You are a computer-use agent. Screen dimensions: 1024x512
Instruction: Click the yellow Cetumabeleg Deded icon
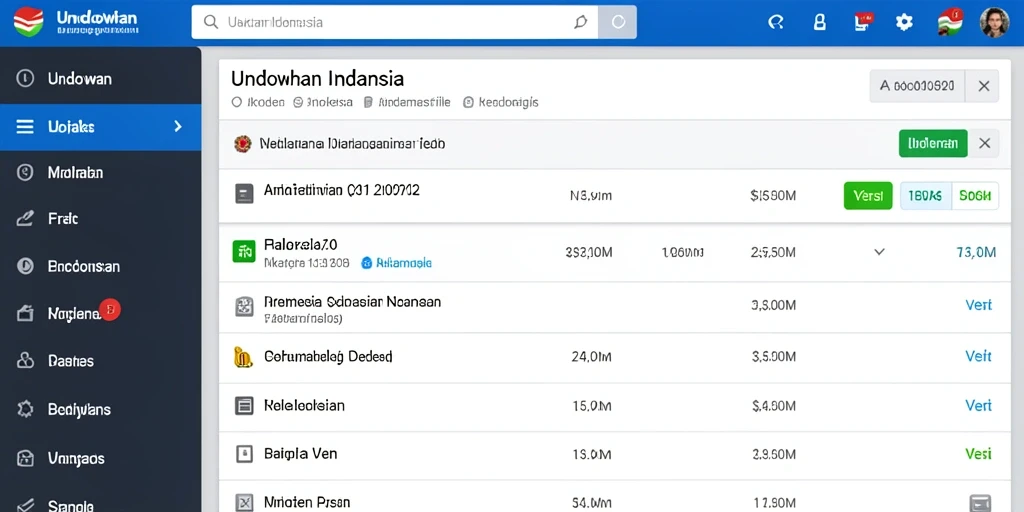coord(242,357)
